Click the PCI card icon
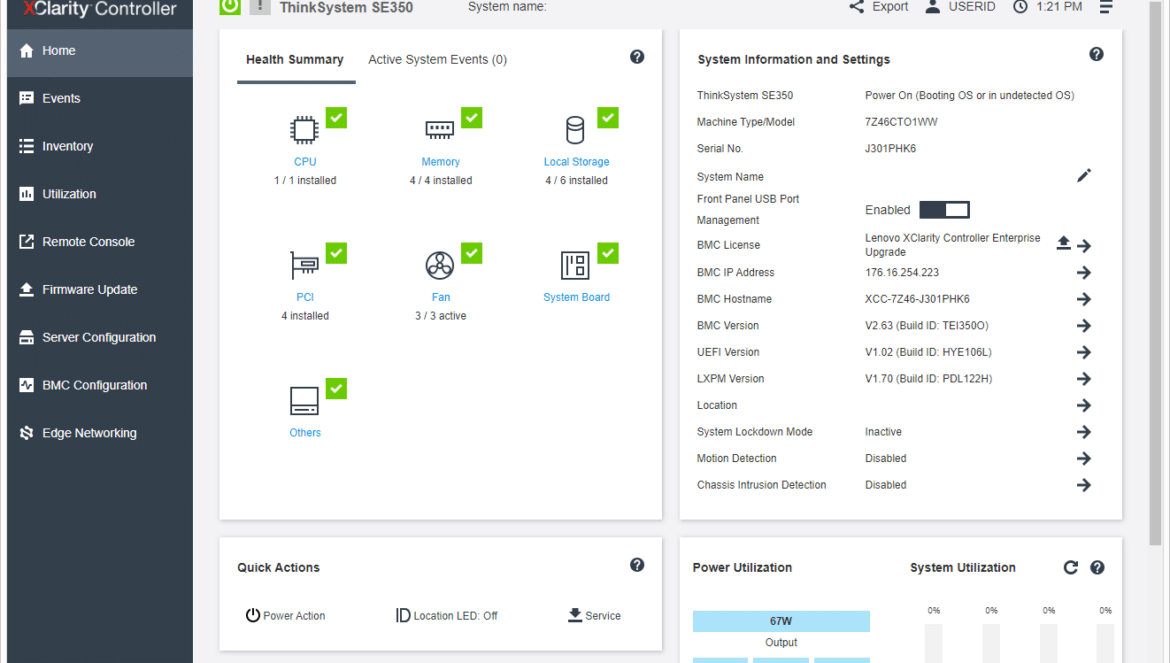Image resolution: width=1170 pixels, height=663 pixels. pyautogui.click(x=304, y=265)
